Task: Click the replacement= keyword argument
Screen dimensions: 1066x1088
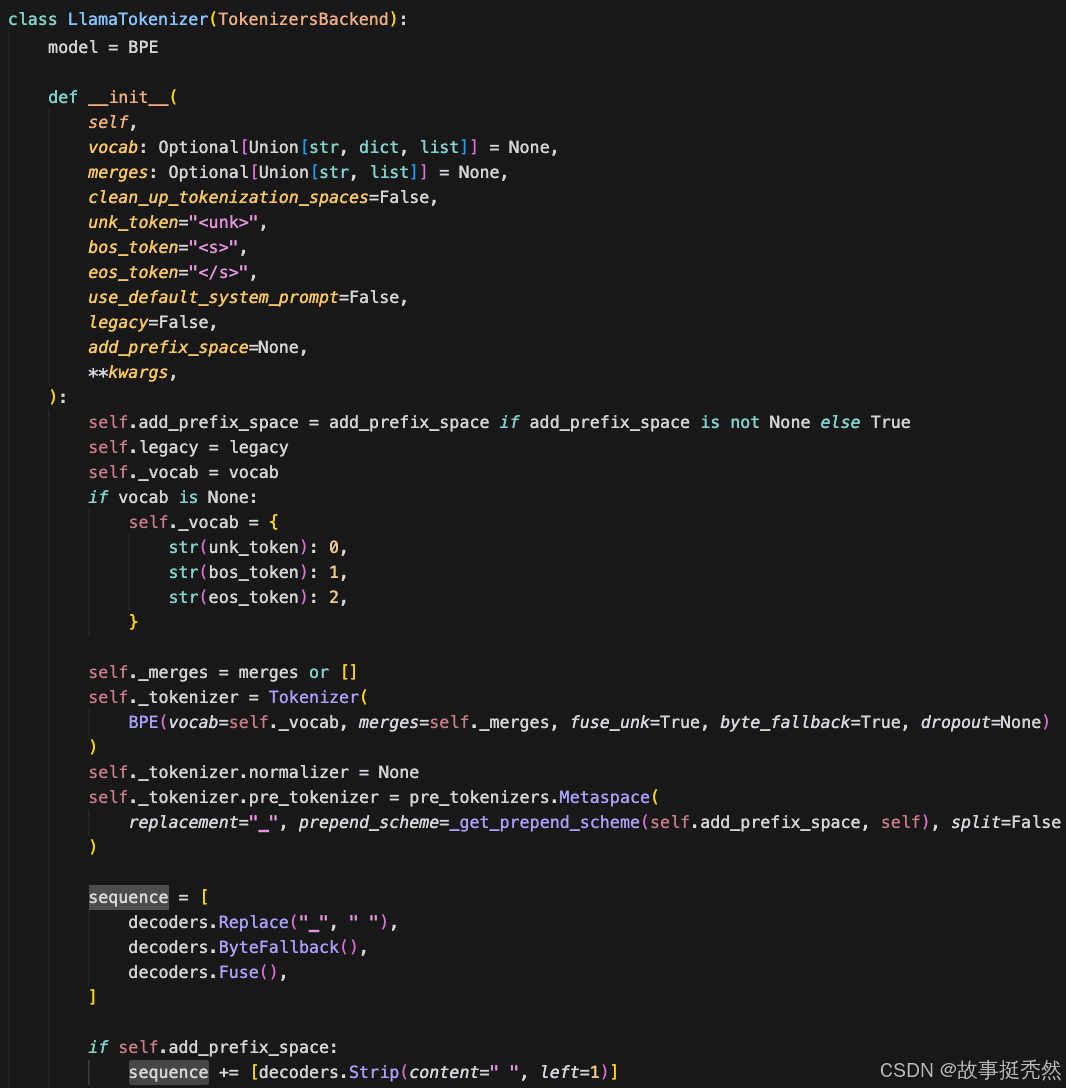Action: pos(188,822)
